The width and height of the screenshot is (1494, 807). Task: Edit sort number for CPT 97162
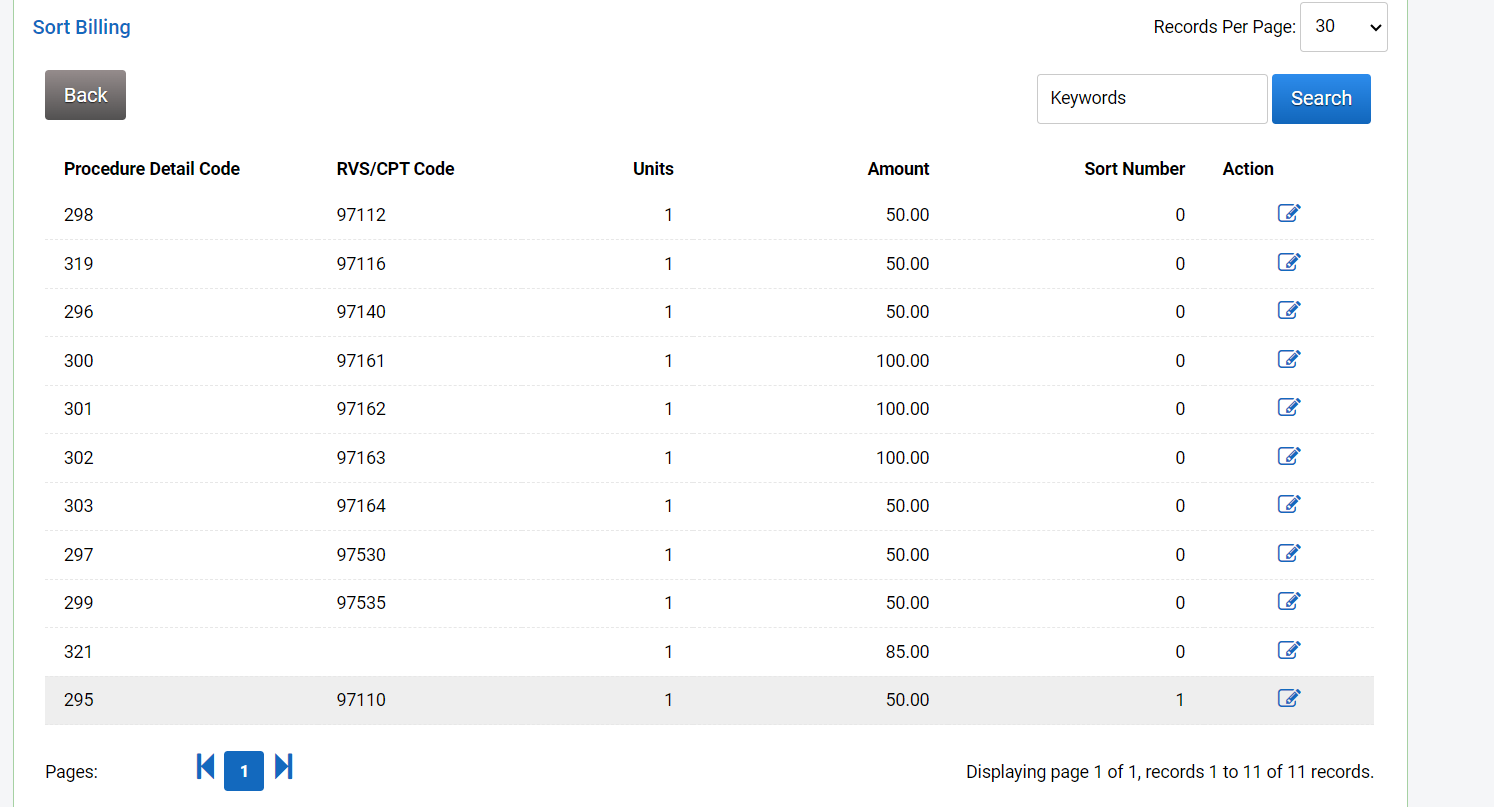1289,407
